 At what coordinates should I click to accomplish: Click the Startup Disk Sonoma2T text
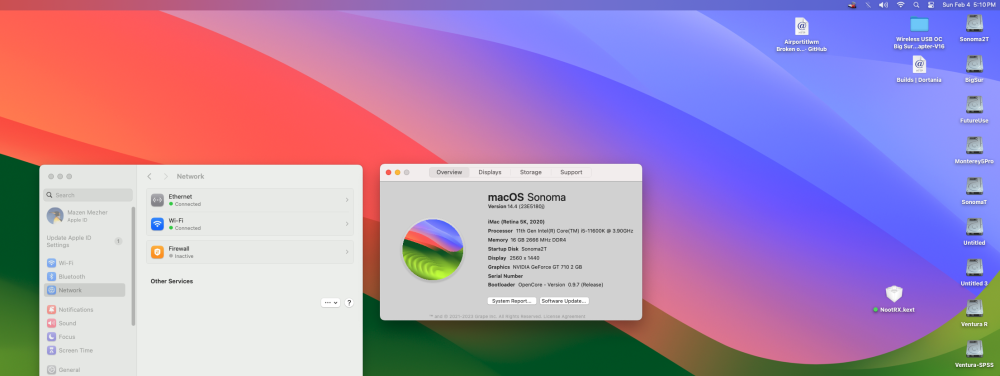(x=517, y=249)
